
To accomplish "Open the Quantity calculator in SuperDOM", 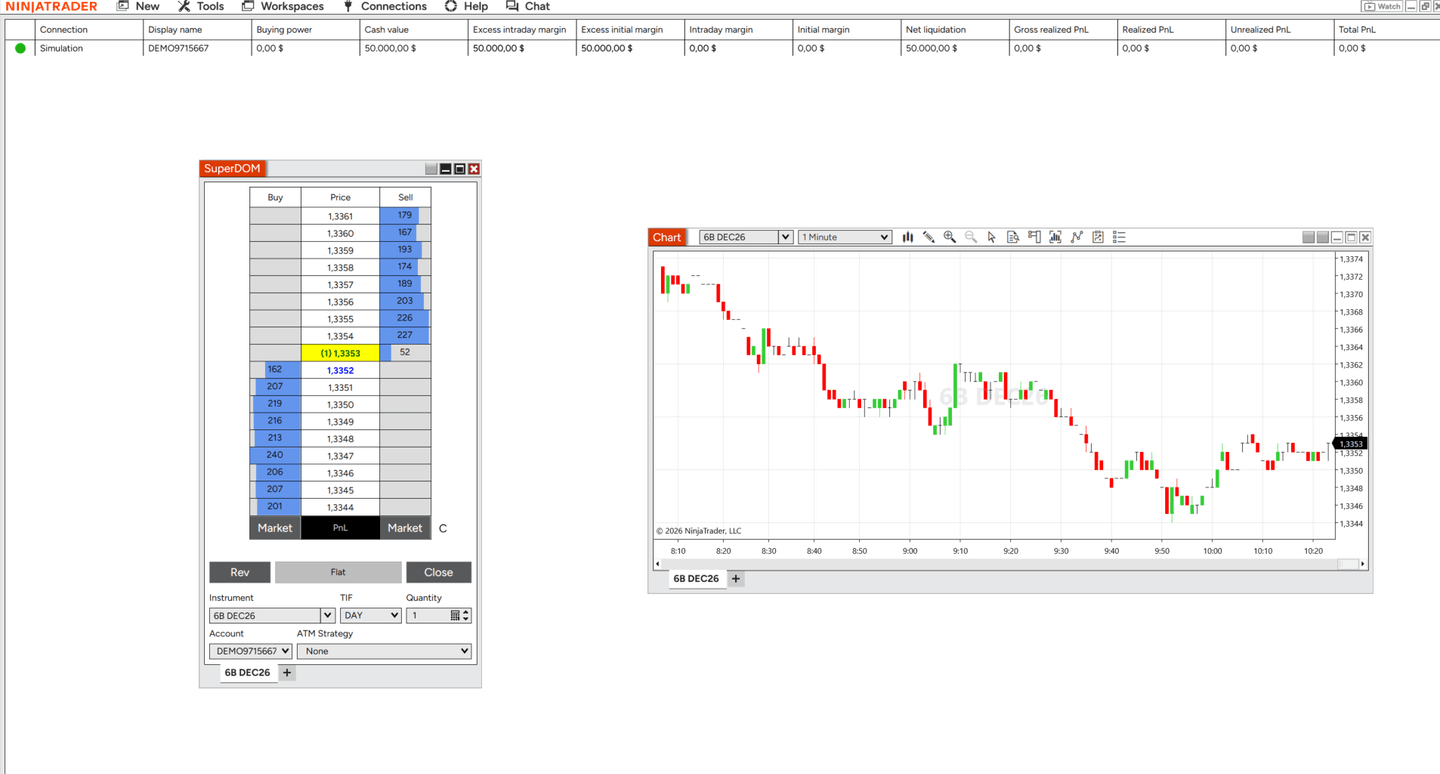I will [455, 616].
